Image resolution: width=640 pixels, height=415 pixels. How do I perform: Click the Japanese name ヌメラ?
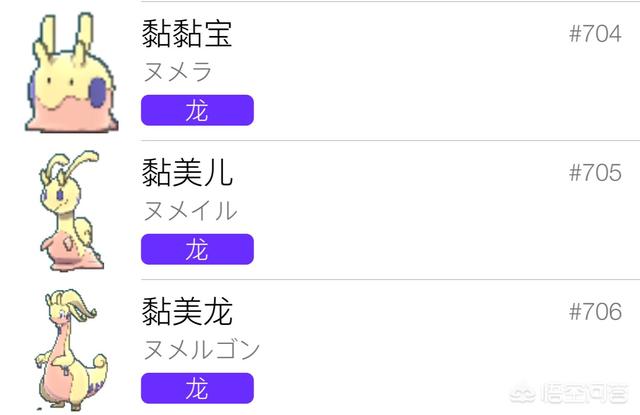178,71
